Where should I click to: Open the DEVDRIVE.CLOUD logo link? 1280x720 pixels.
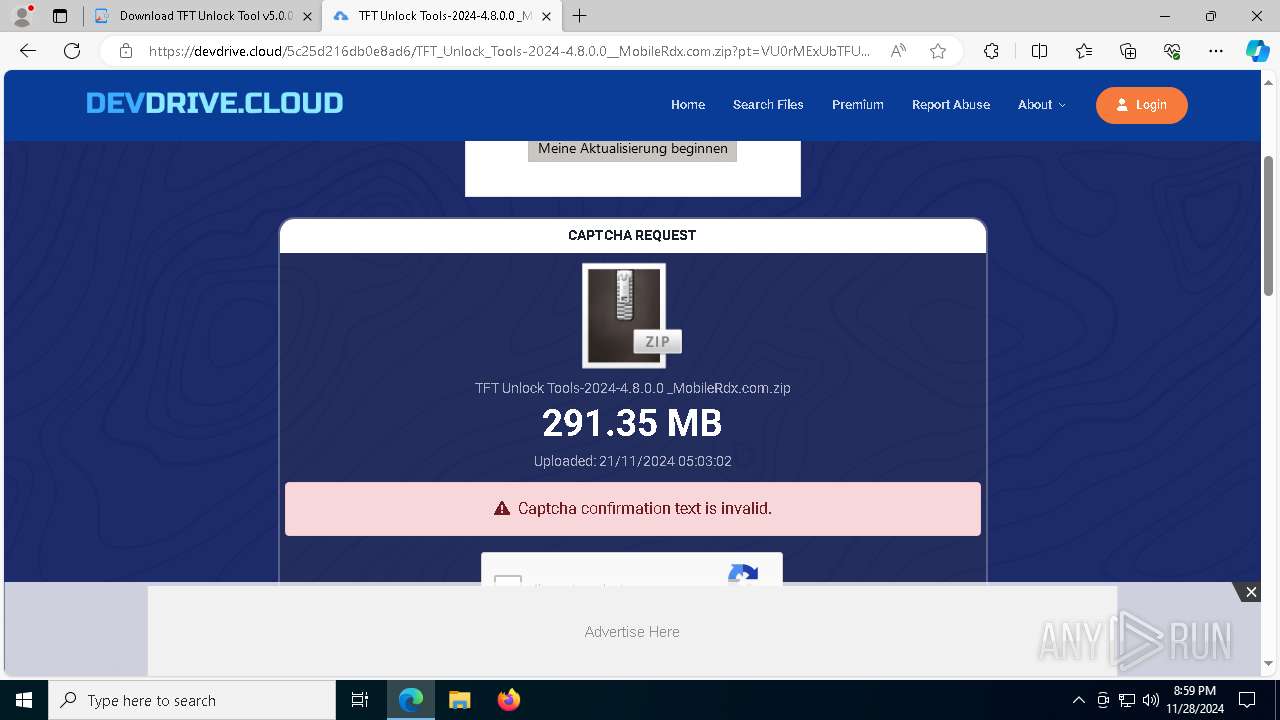[x=215, y=103]
